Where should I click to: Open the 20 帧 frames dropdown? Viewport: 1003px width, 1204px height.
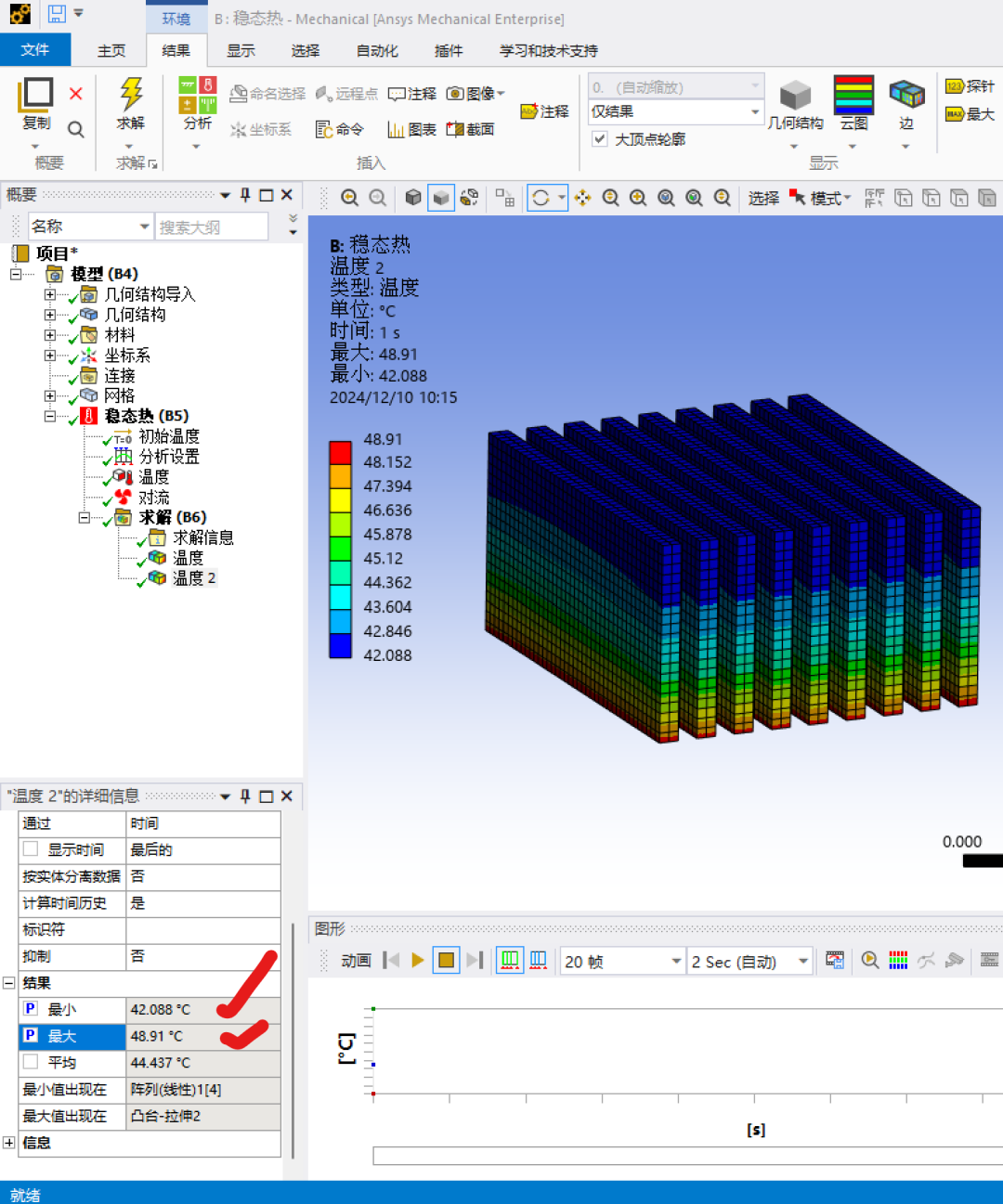(x=676, y=962)
